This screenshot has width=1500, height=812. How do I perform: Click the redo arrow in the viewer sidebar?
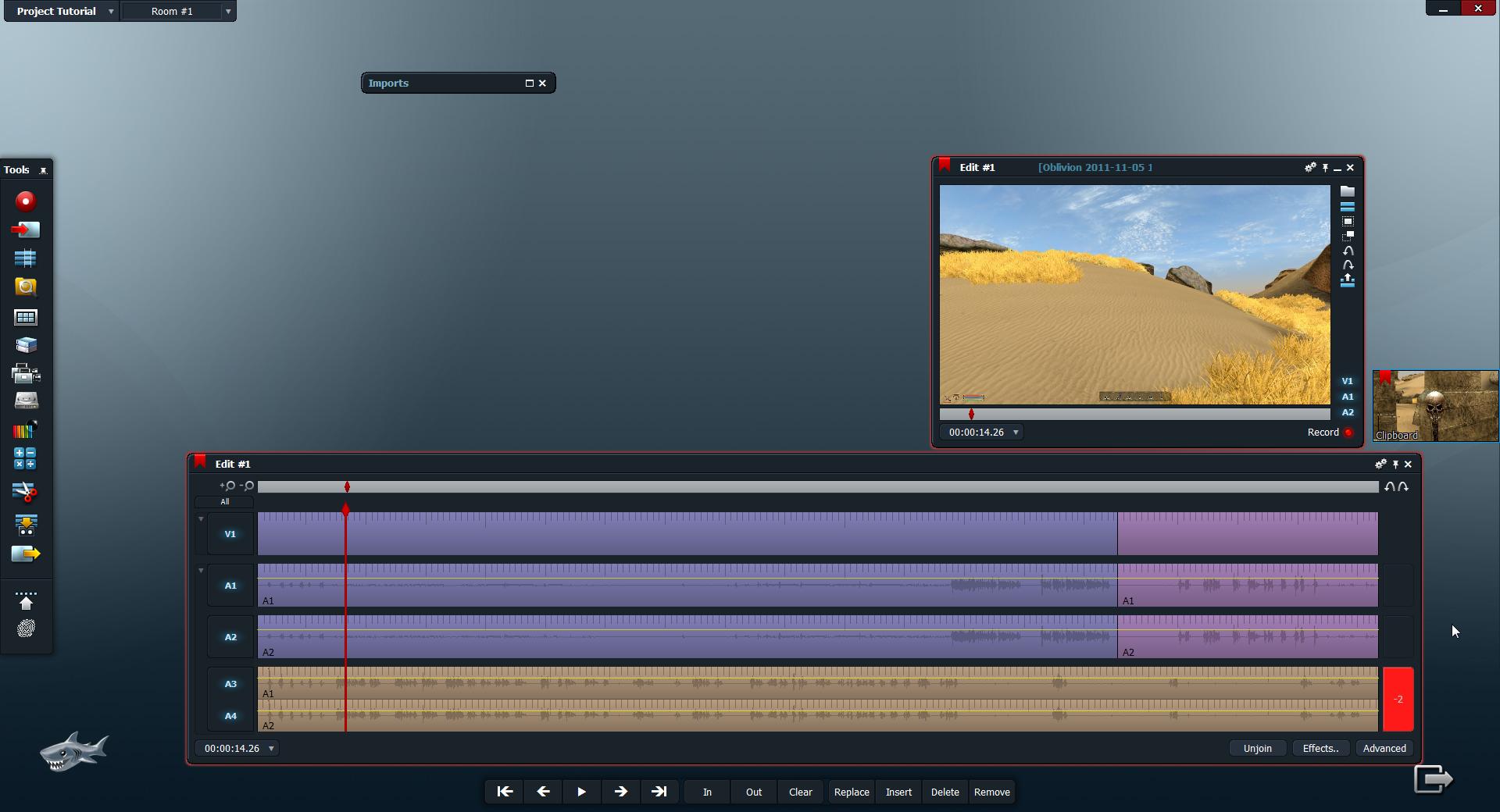1348,265
